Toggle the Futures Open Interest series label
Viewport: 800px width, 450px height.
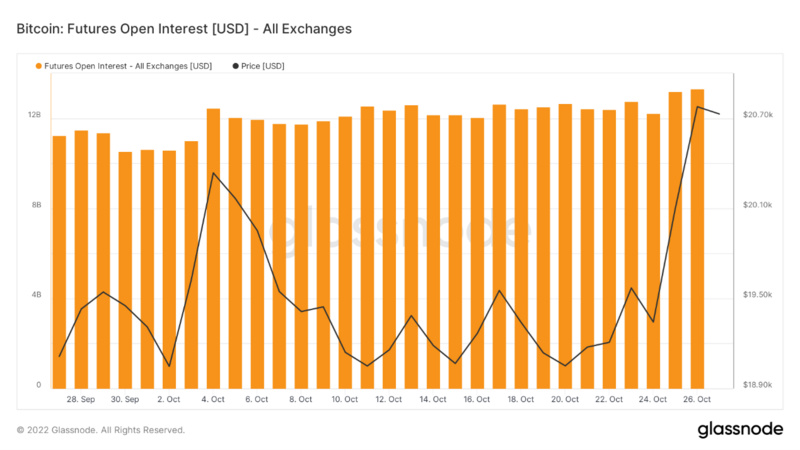(x=129, y=66)
